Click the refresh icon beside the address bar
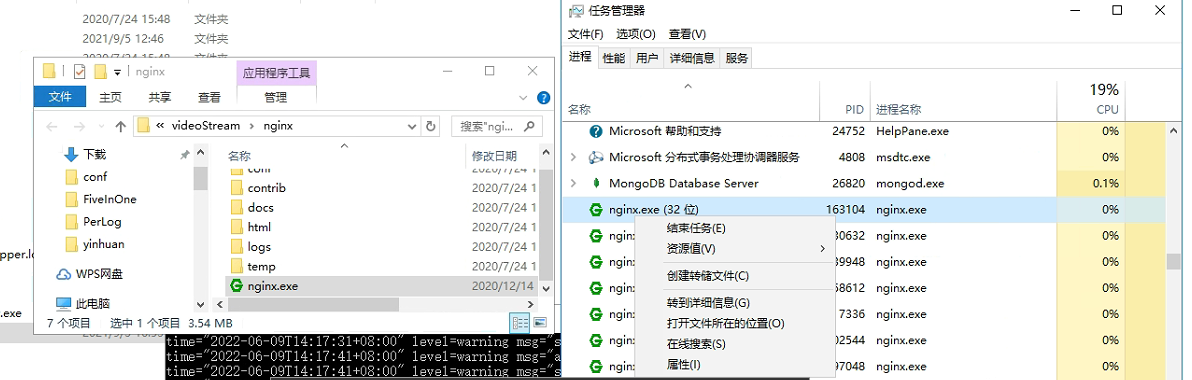Screen dimensions: 1192x380 pos(430,126)
